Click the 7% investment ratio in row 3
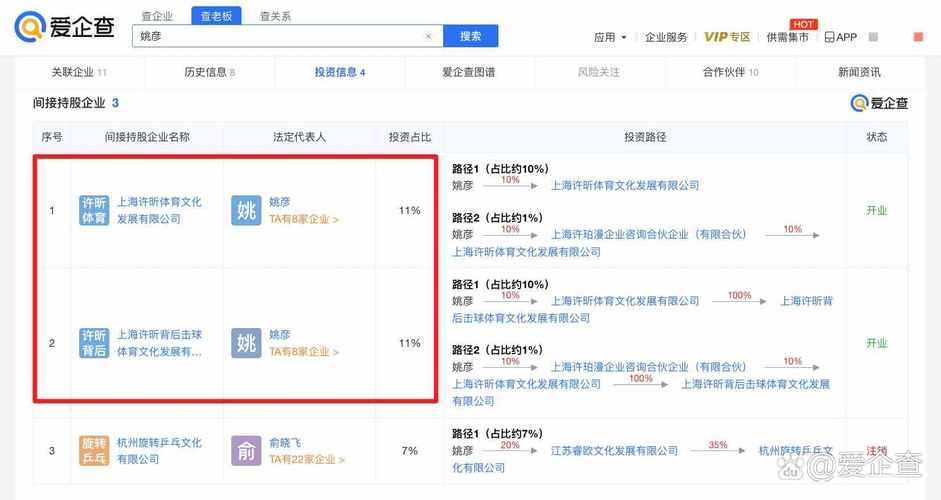 coord(409,451)
